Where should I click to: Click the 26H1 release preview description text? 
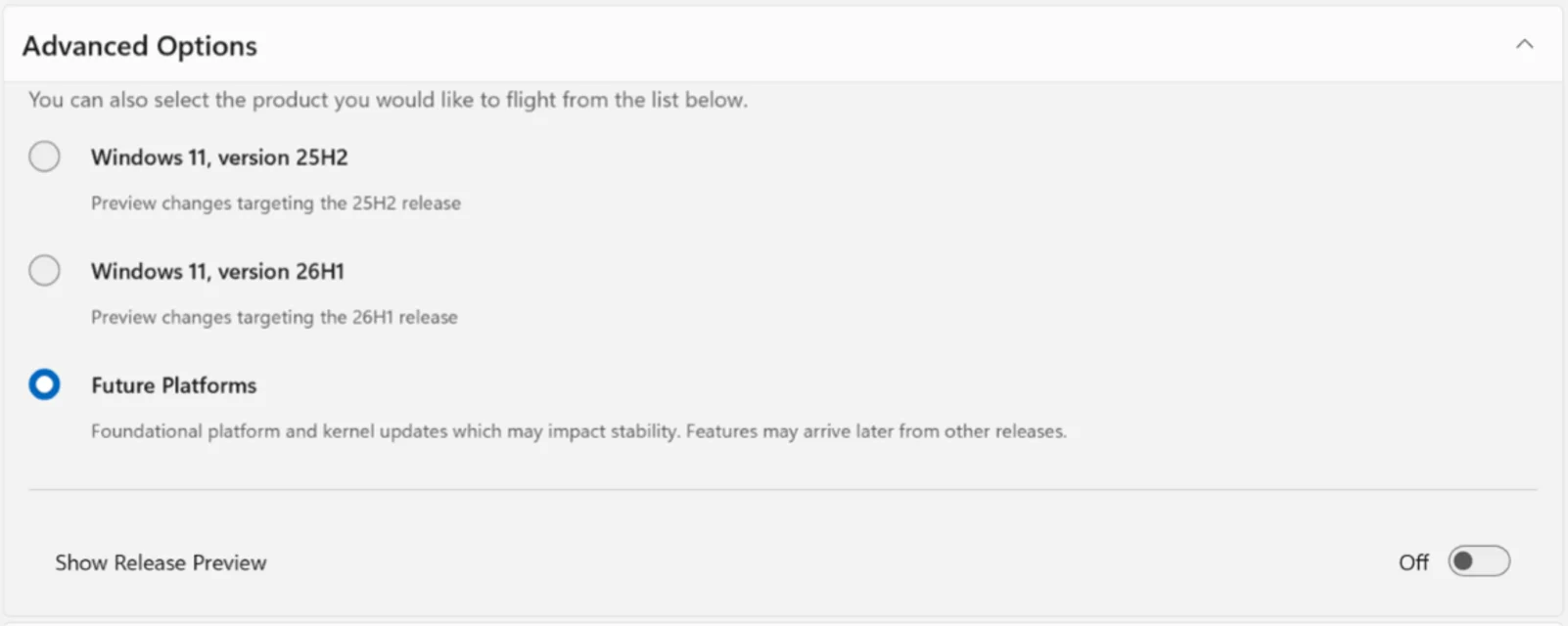274,317
